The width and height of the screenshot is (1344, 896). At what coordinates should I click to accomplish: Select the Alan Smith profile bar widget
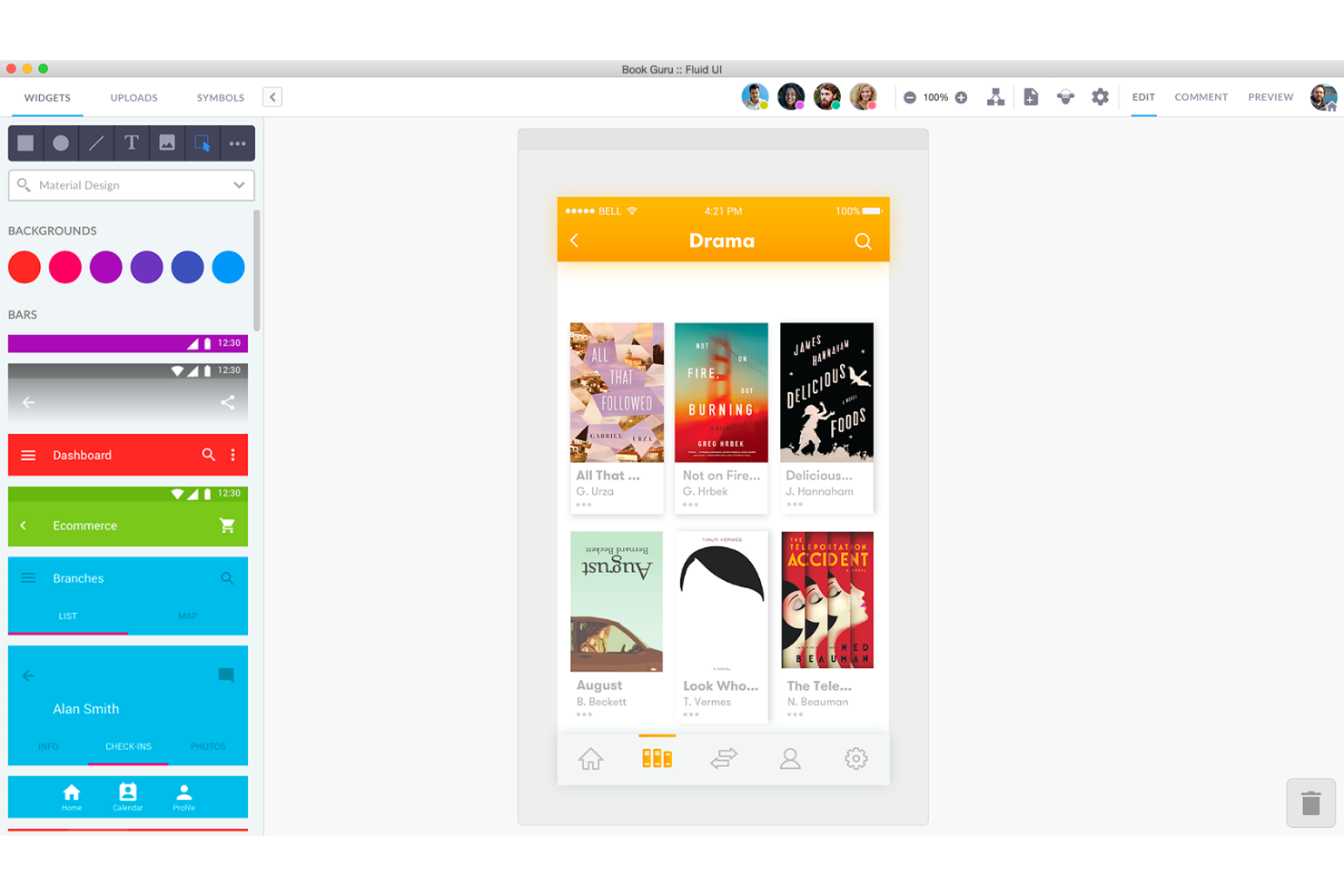coord(128,705)
